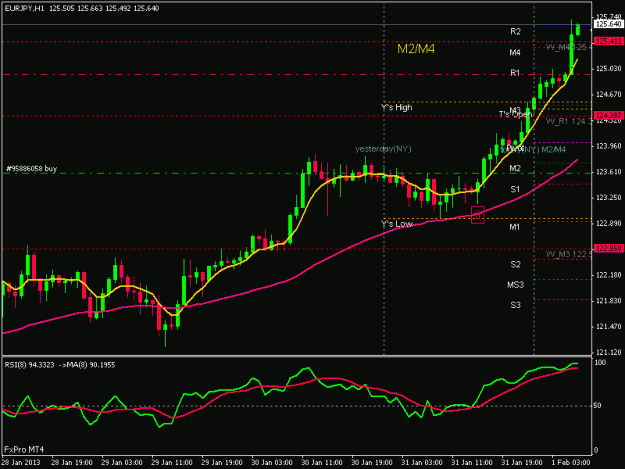This screenshot has height=469, width=625.
Task: Select the T's Open label
Action: coord(515,115)
